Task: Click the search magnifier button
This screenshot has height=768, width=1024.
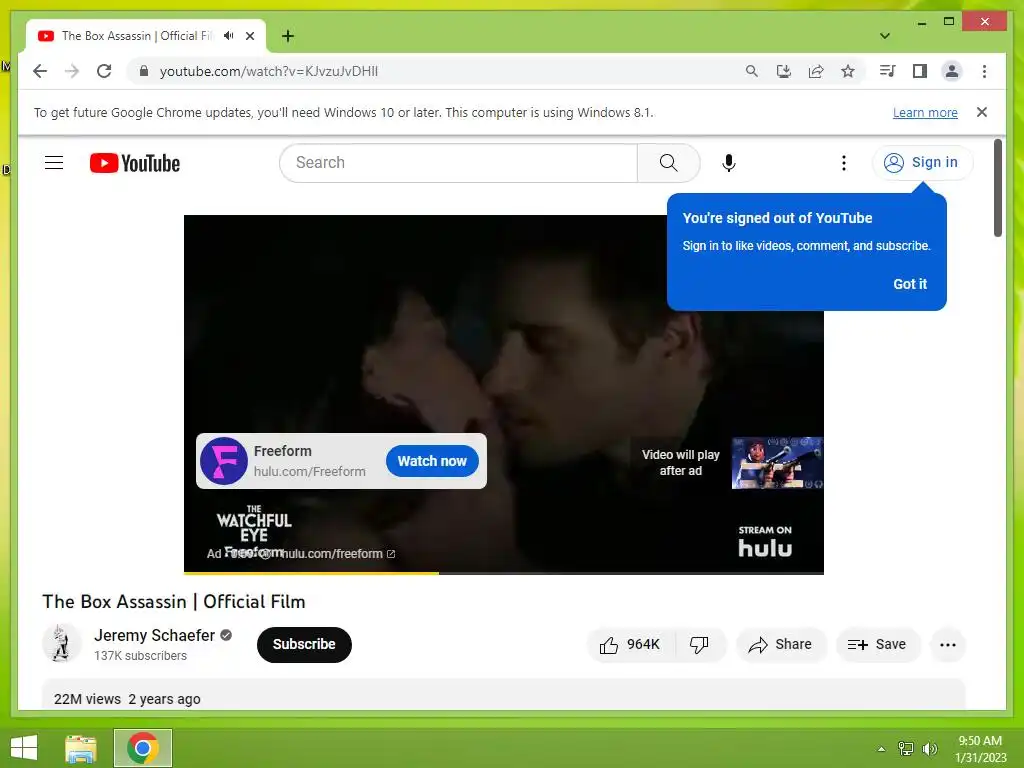Action: (x=668, y=163)
